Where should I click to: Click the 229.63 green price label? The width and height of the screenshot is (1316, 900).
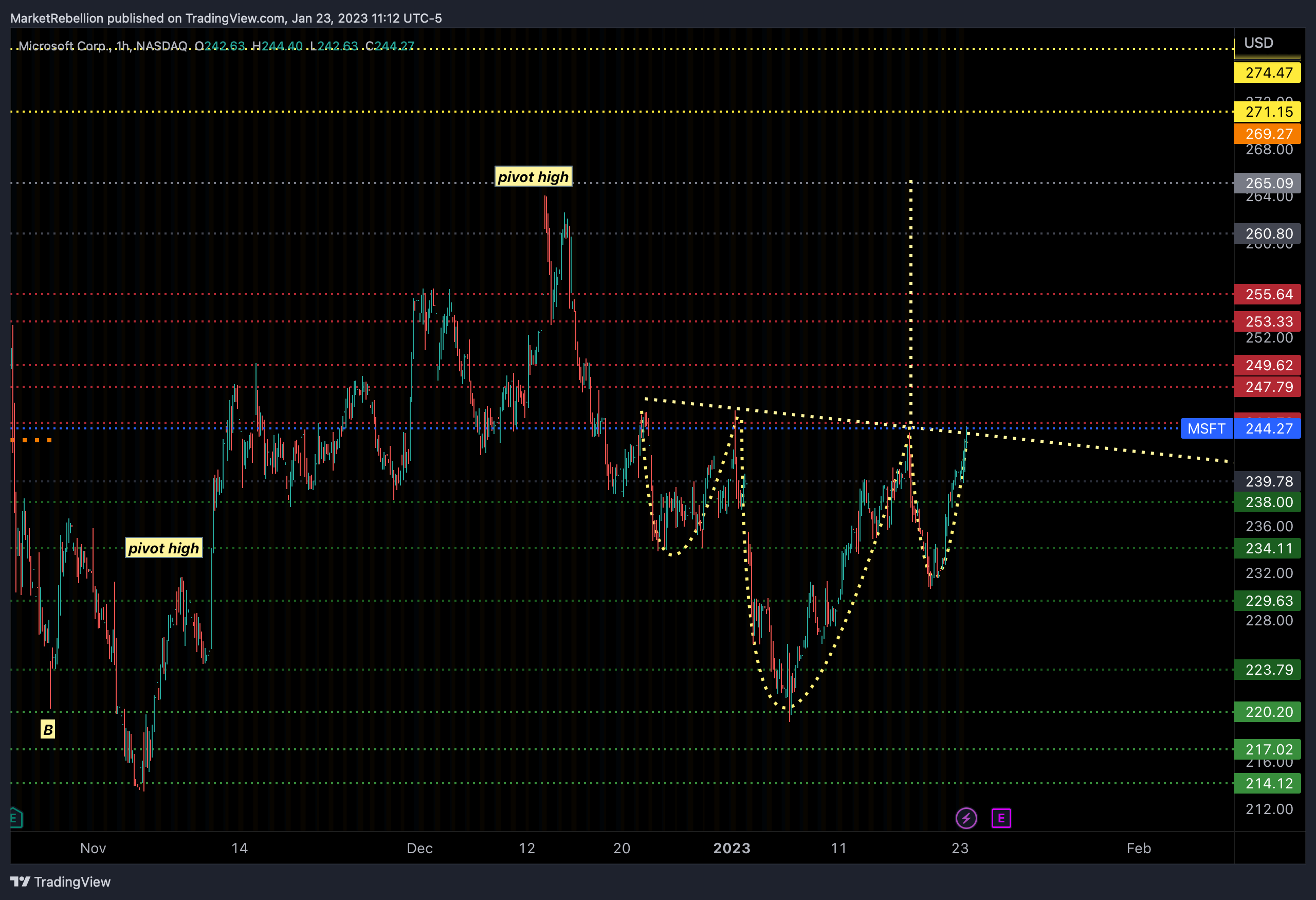point(1267,600)
